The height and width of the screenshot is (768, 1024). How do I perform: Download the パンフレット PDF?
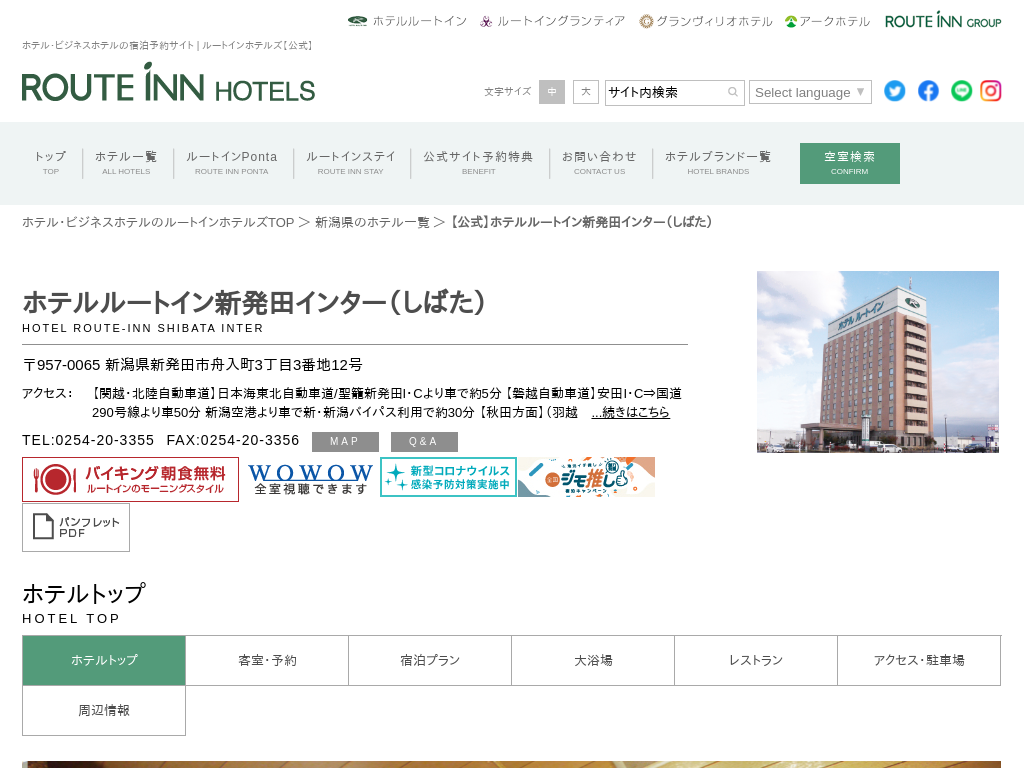(x=76, y=527)
